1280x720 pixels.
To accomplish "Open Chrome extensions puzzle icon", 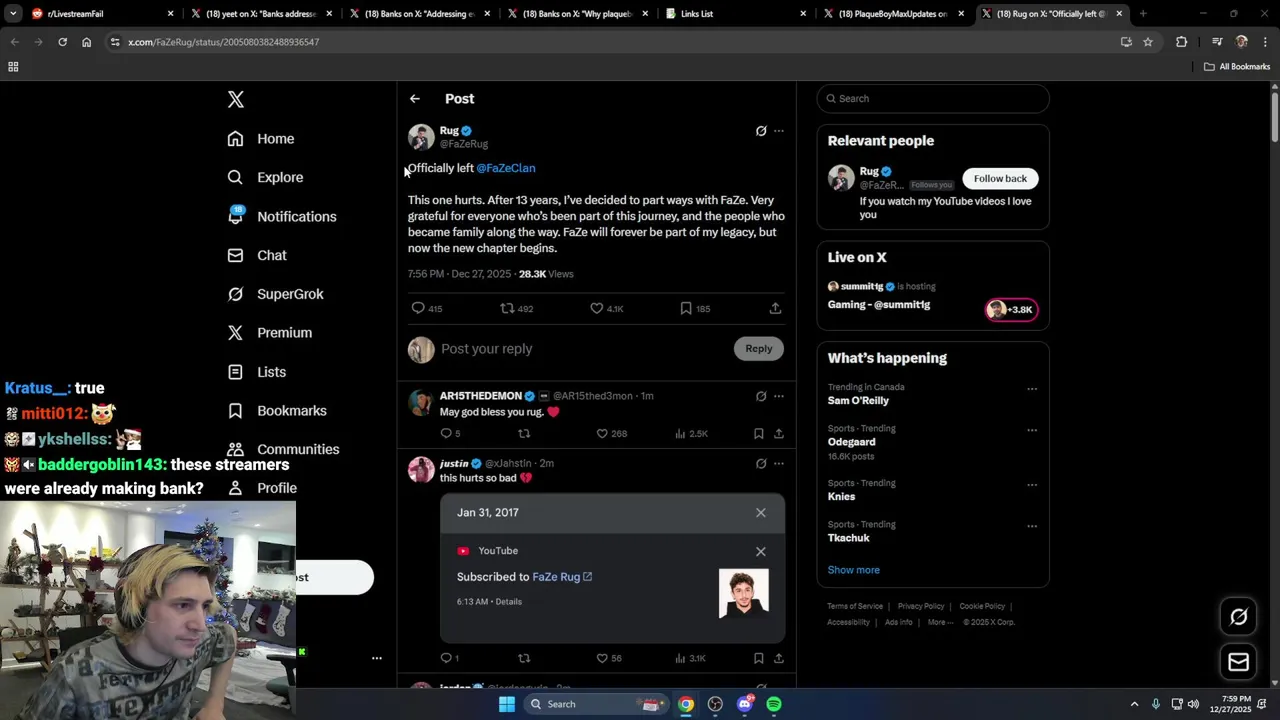I will pyautogui.click(x=1182, y=42).
